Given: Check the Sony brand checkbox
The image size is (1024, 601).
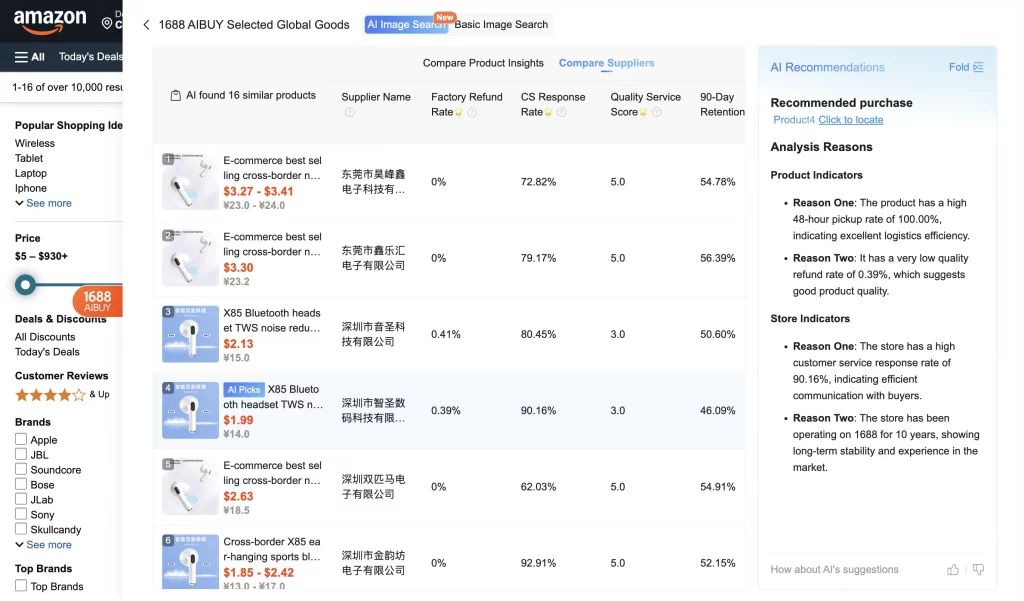Looking at the screenshot, I should pos(21,514).
